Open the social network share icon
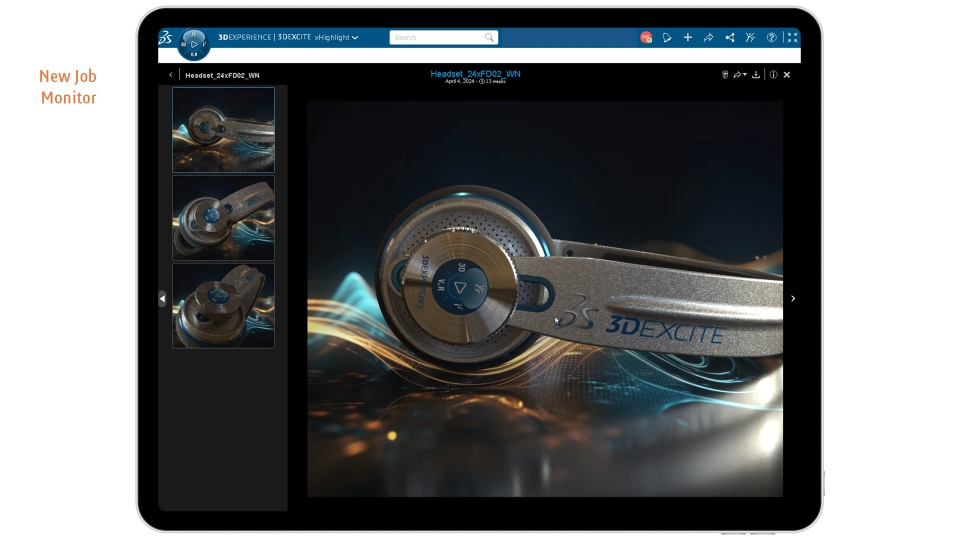 [729, 37]
